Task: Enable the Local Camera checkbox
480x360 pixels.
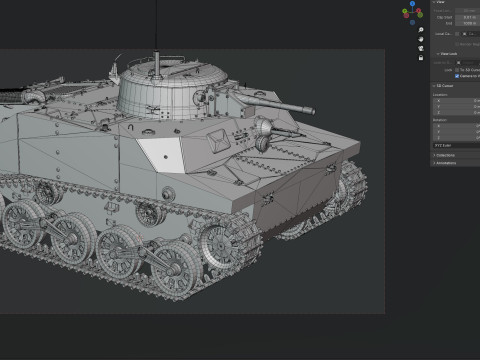Action: click(457, 34)
